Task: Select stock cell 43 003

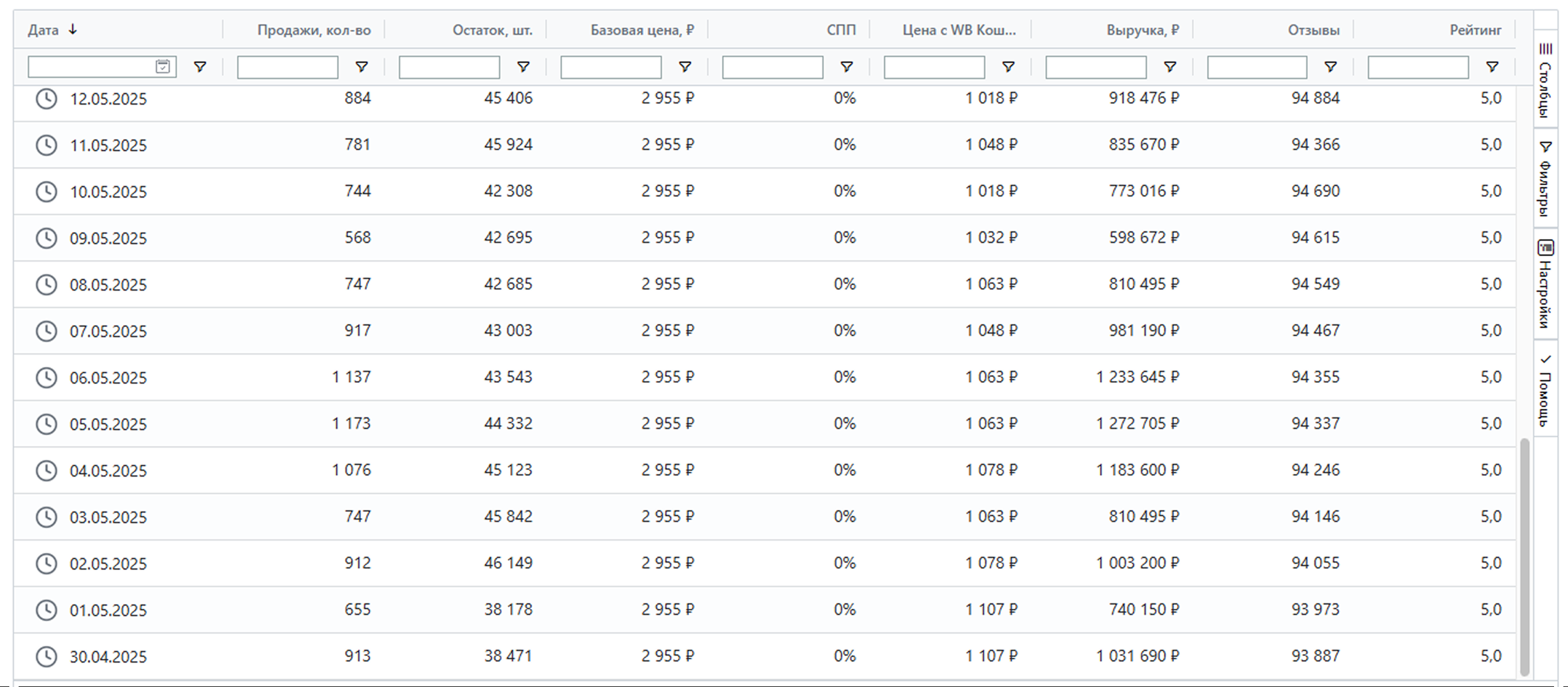Action: tap(508, 330)
